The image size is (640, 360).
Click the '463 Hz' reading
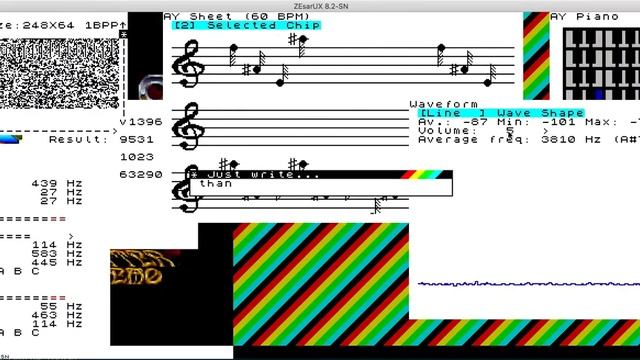57,315
